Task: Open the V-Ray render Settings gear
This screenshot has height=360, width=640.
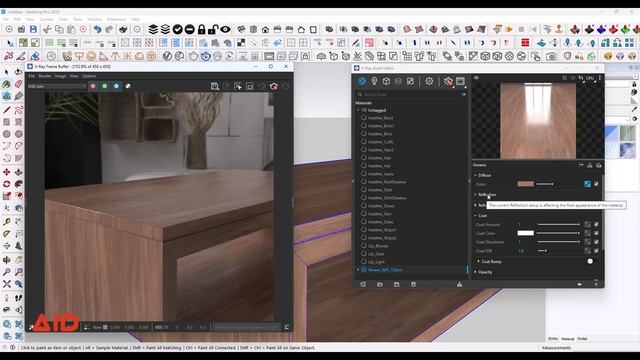Action: [x=429, y=81]
